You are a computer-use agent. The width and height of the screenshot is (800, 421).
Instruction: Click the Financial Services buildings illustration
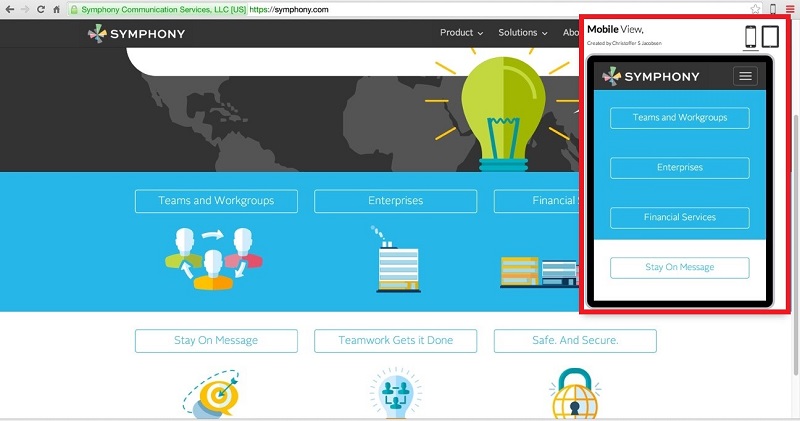pyautogui.click(x=539, y=271)
